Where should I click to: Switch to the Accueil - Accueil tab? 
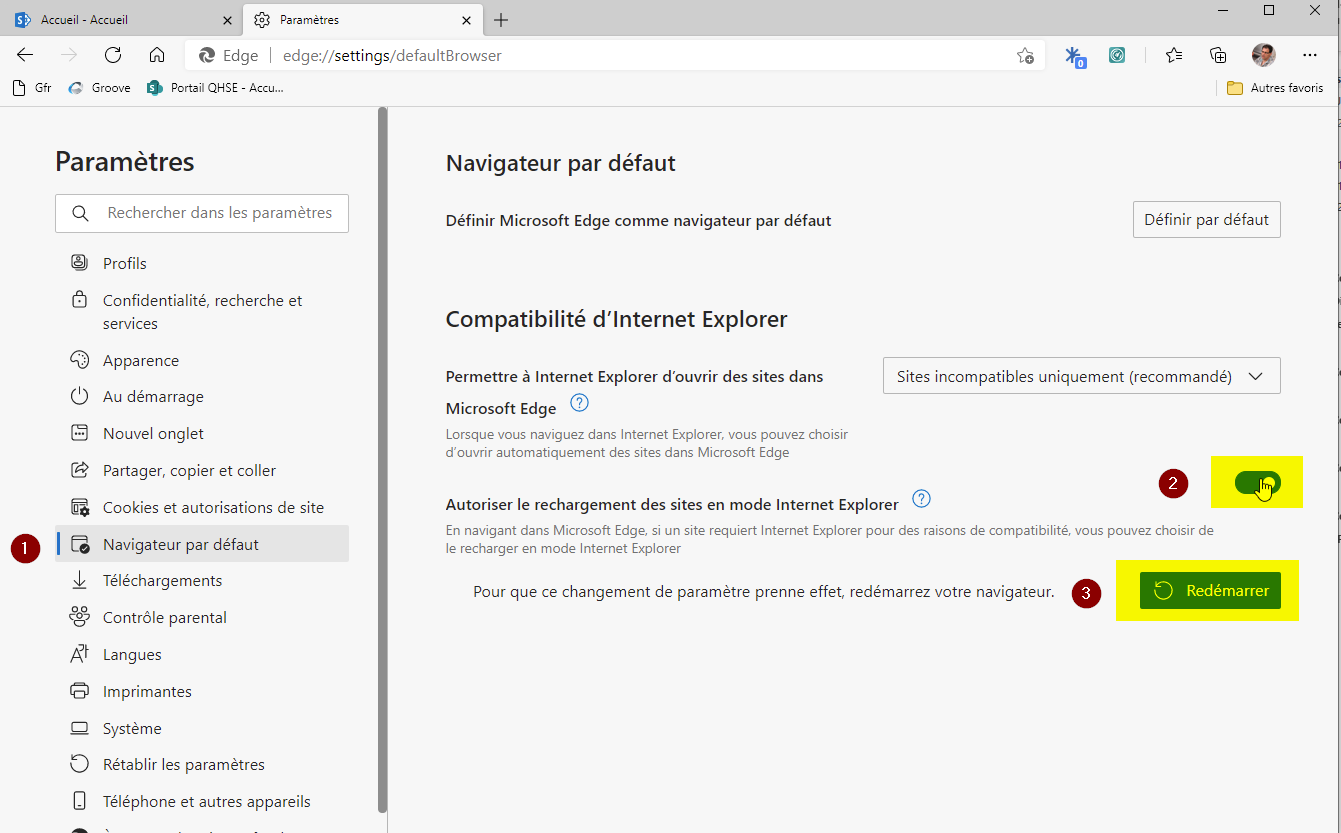pyautogui.click(x=122, y=20)
